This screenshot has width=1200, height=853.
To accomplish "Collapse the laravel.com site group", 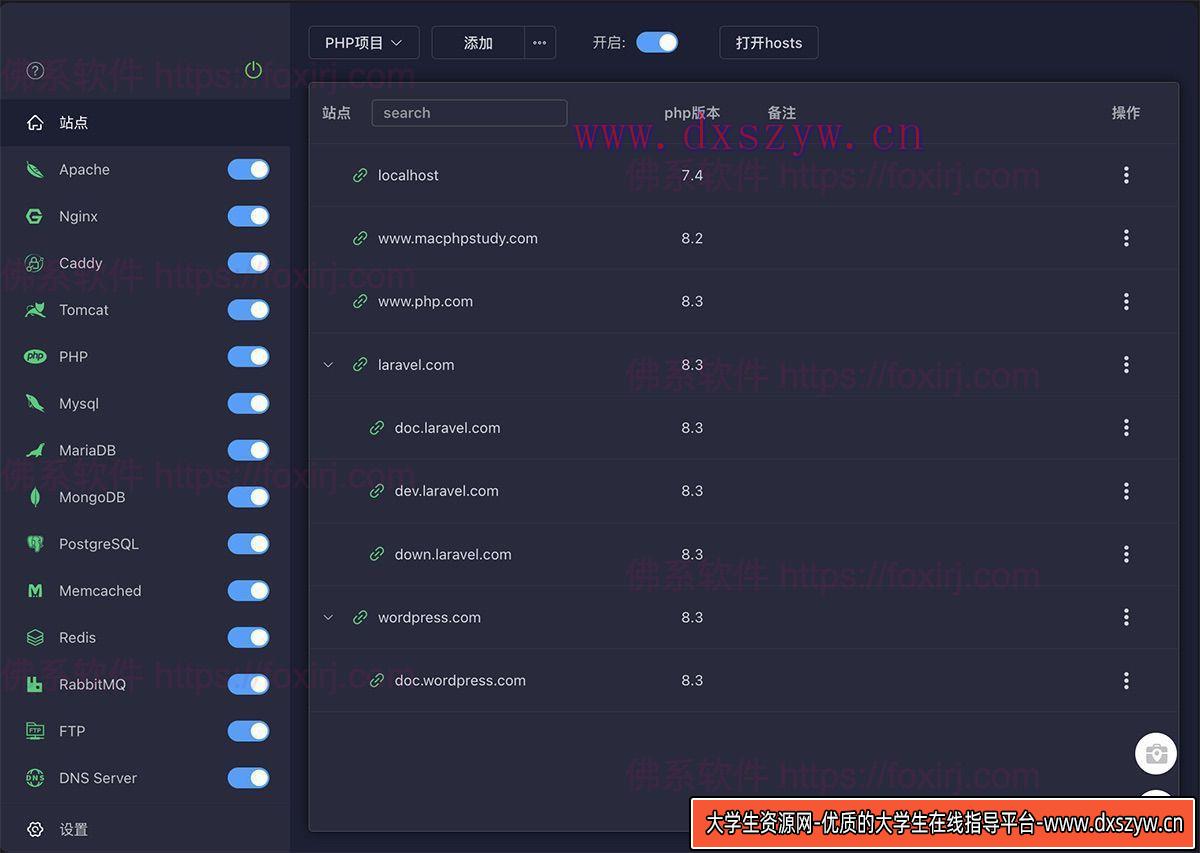I will (x=328, y=365).
